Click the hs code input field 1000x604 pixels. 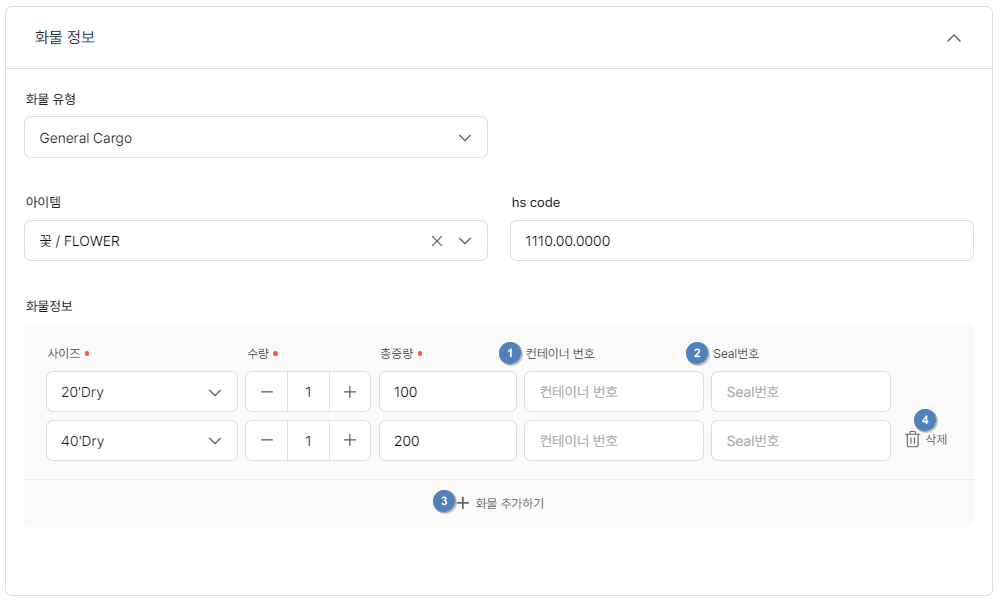(741, 241)
